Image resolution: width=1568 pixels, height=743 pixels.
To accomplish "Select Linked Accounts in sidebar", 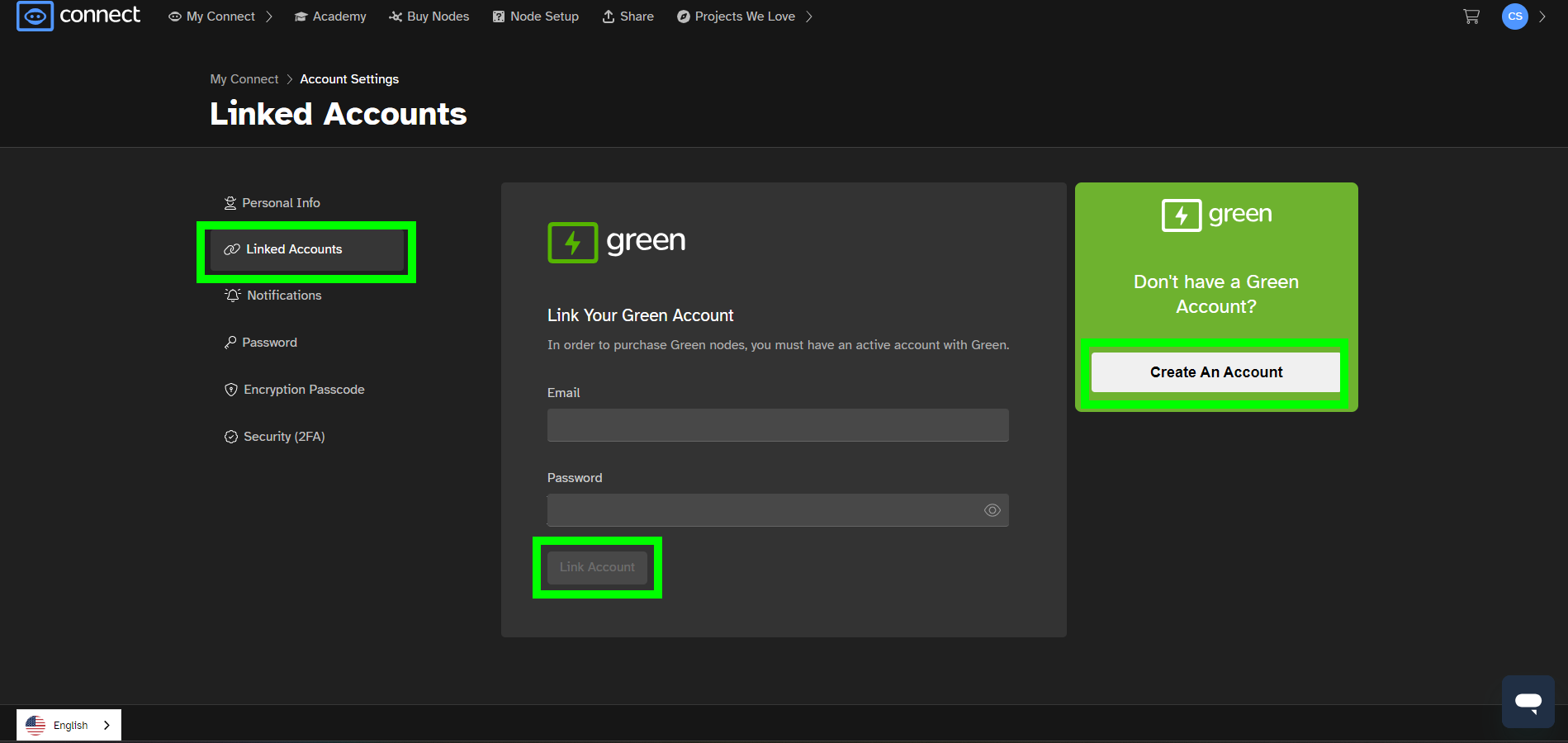I will pos(307,249).
